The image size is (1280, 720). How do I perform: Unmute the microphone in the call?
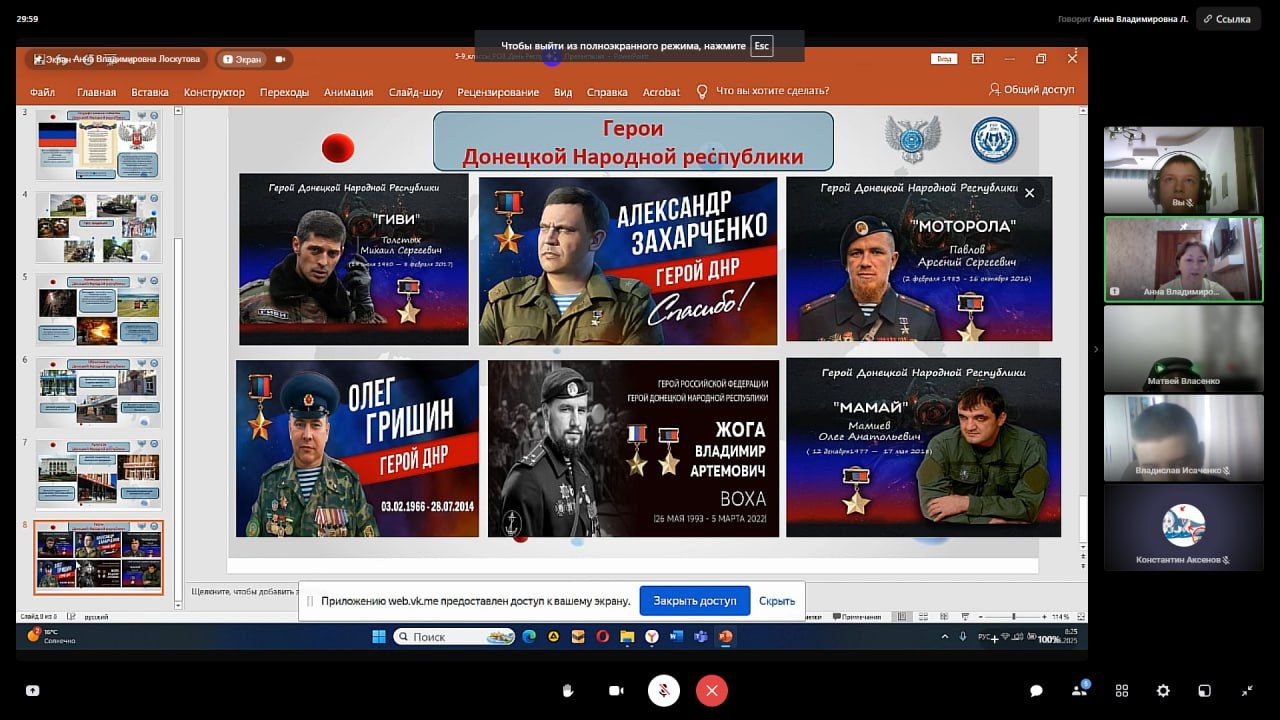[663, 690]
